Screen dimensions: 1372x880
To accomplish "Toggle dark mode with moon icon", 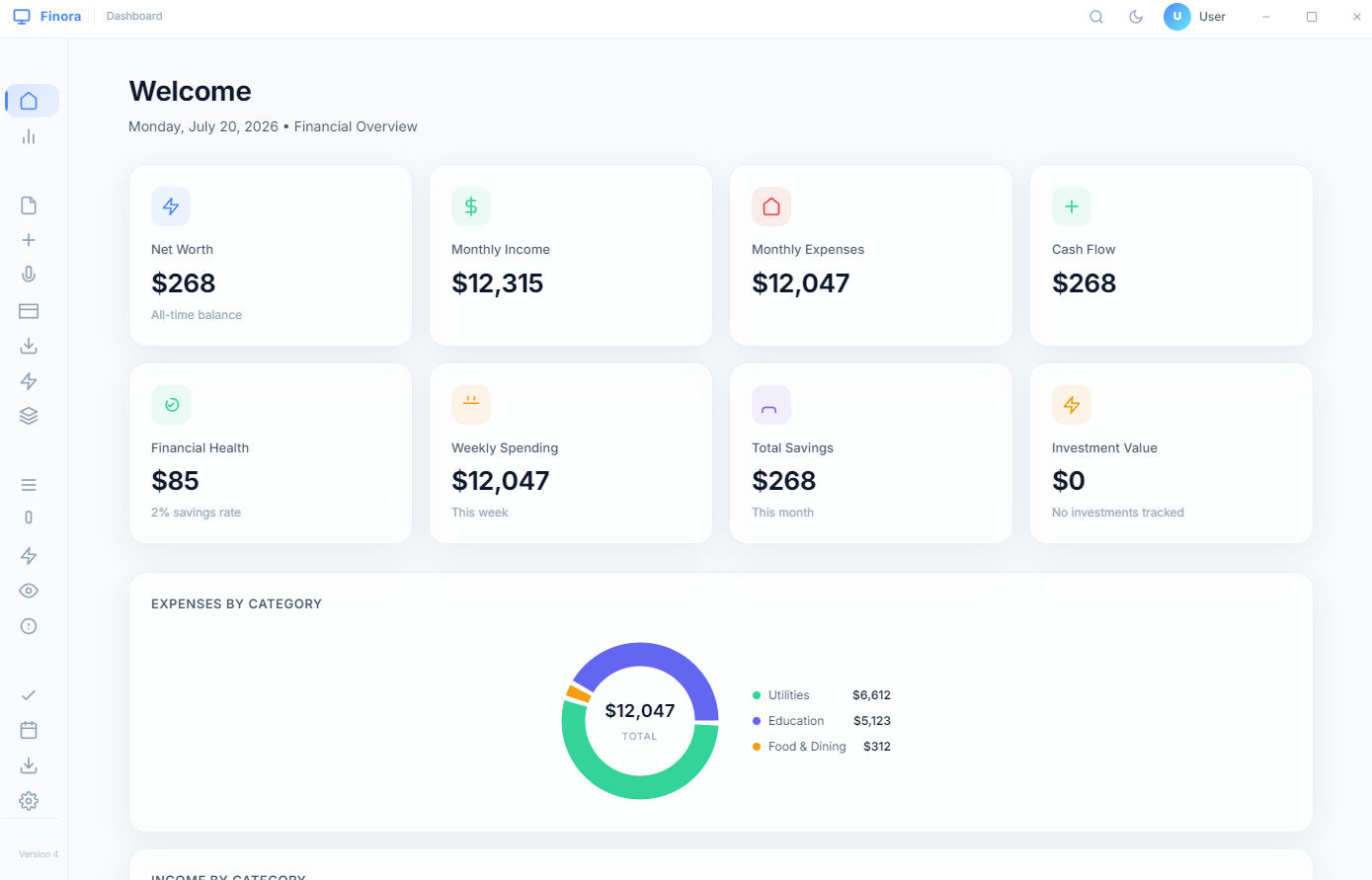I will click(x=1136, y=17).
